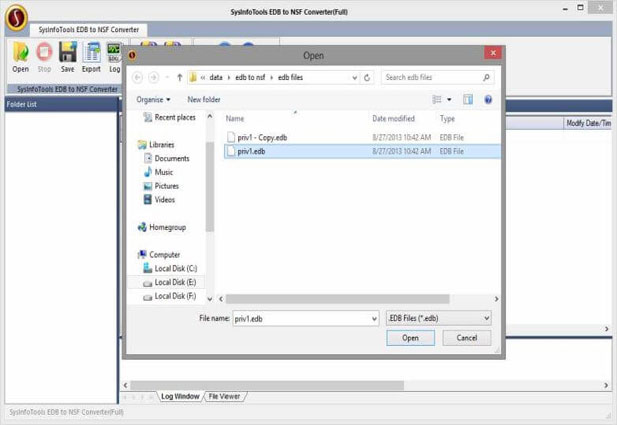Screen dimensions: 617x425
Task: Open Local Disk (C:)
Action: (x=170, y=268)
